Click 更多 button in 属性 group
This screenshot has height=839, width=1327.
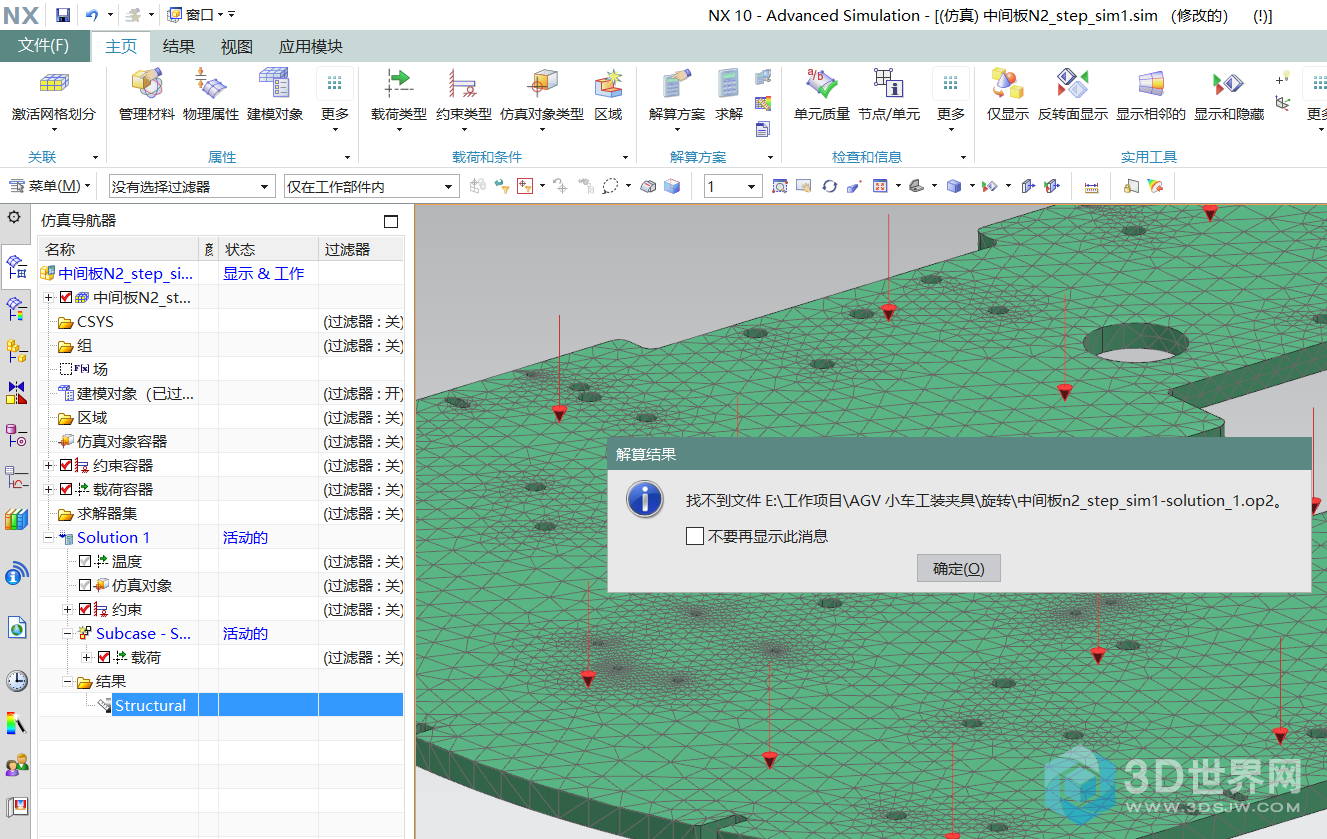tap(335, 101)
